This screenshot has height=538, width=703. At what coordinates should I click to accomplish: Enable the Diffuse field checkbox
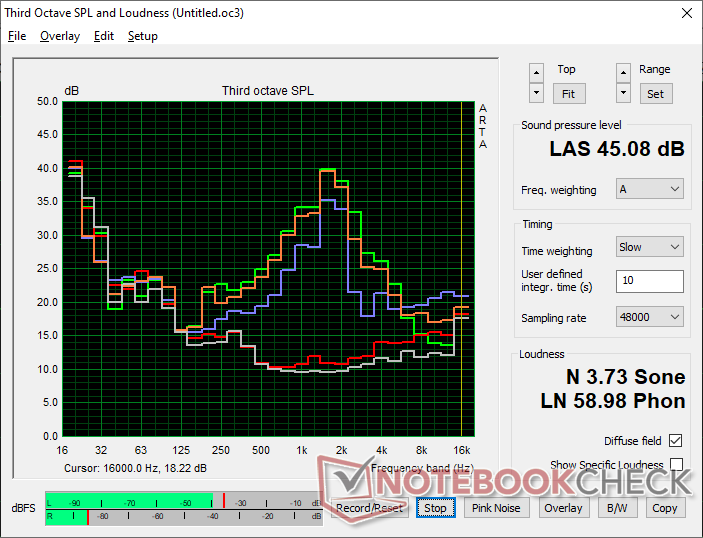676,441
